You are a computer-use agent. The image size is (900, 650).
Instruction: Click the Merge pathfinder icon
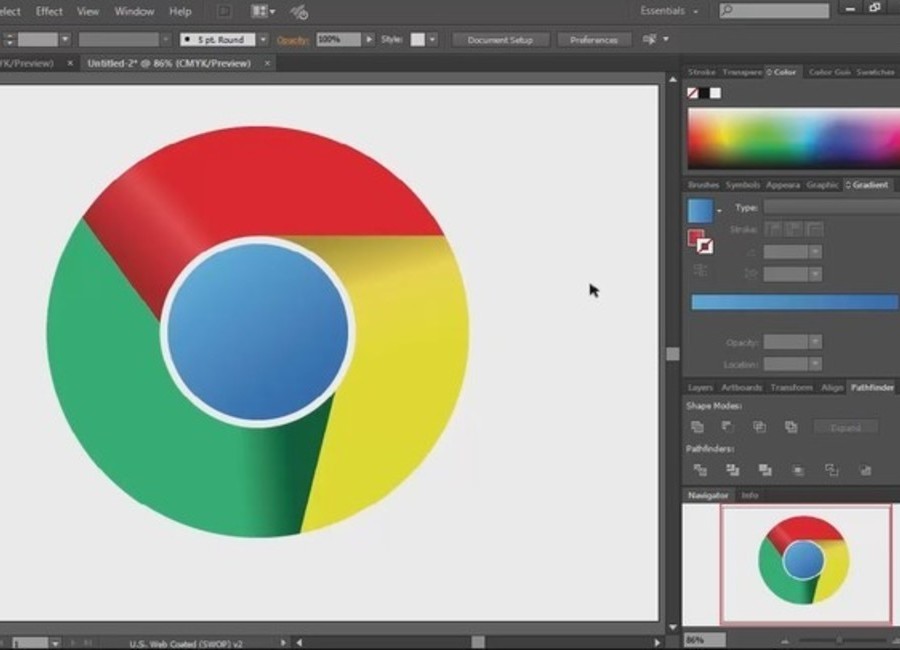(x=765, y=470)
